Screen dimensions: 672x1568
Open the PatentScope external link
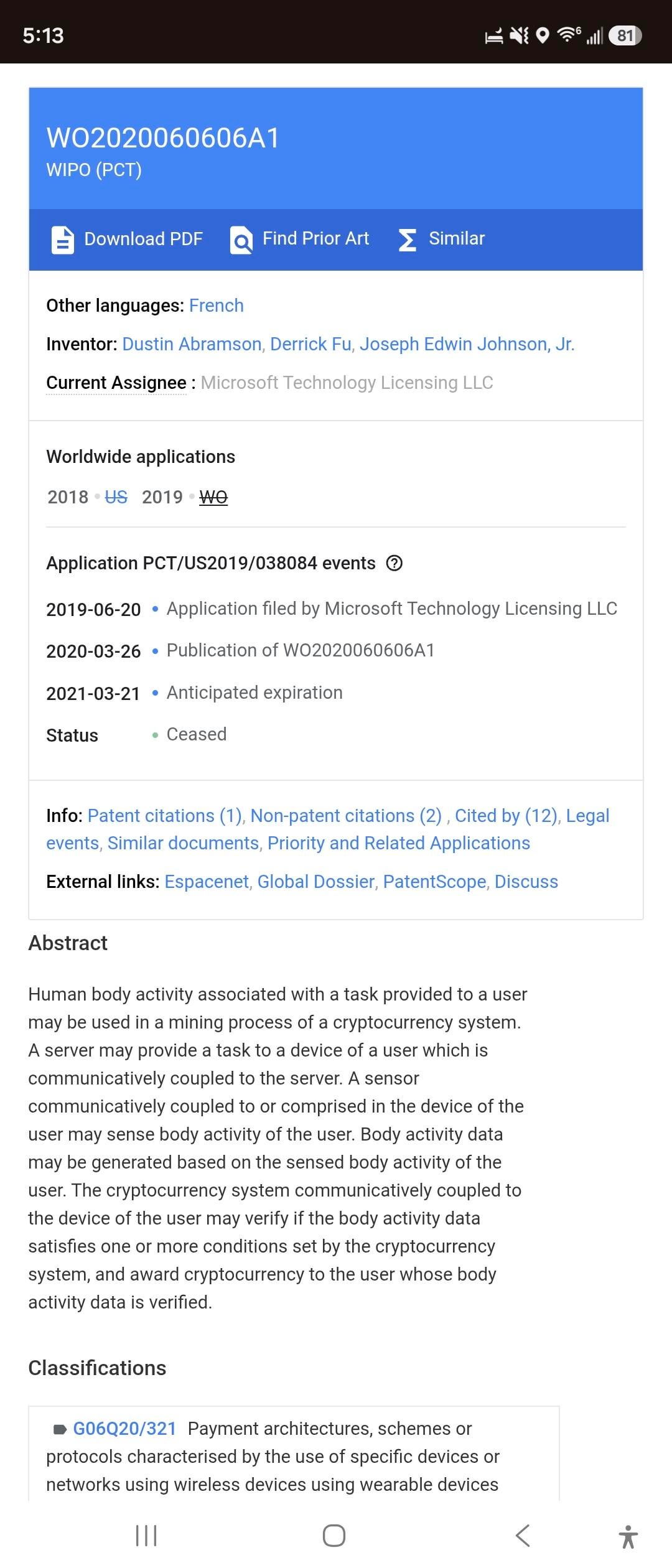tap(435, 882)
